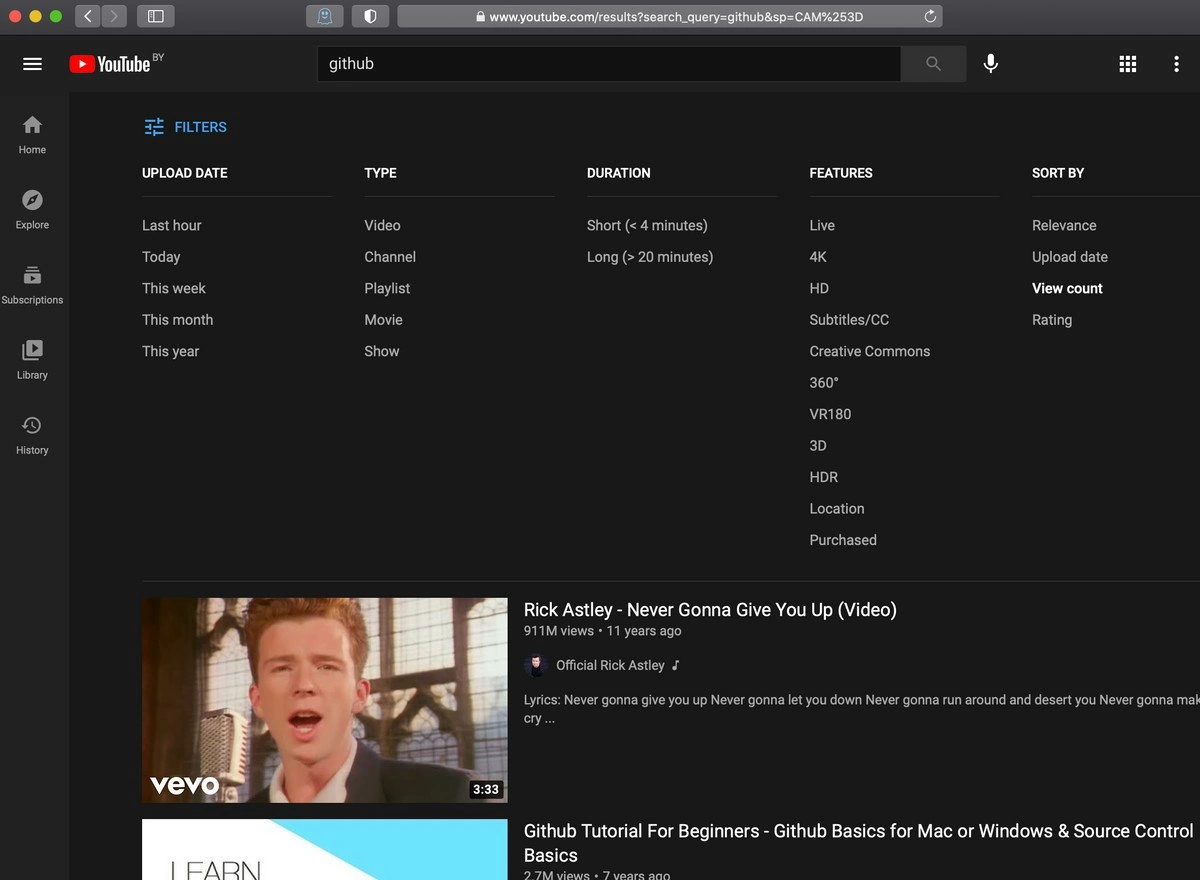Filter type to Channel
This screenshot has height=880, width=1200.
(x=390, y=257)
